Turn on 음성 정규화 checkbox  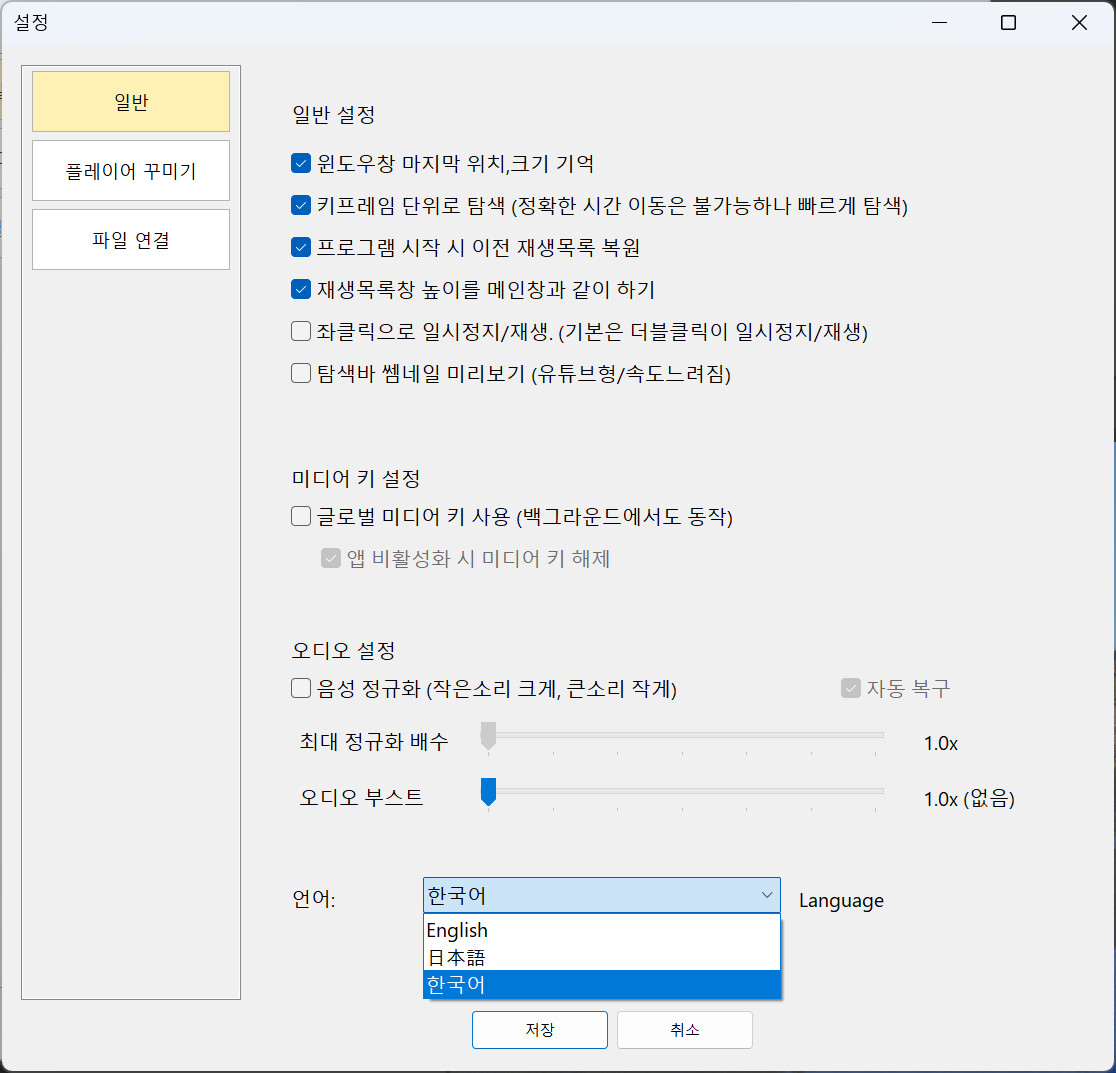tap(301, 688)
